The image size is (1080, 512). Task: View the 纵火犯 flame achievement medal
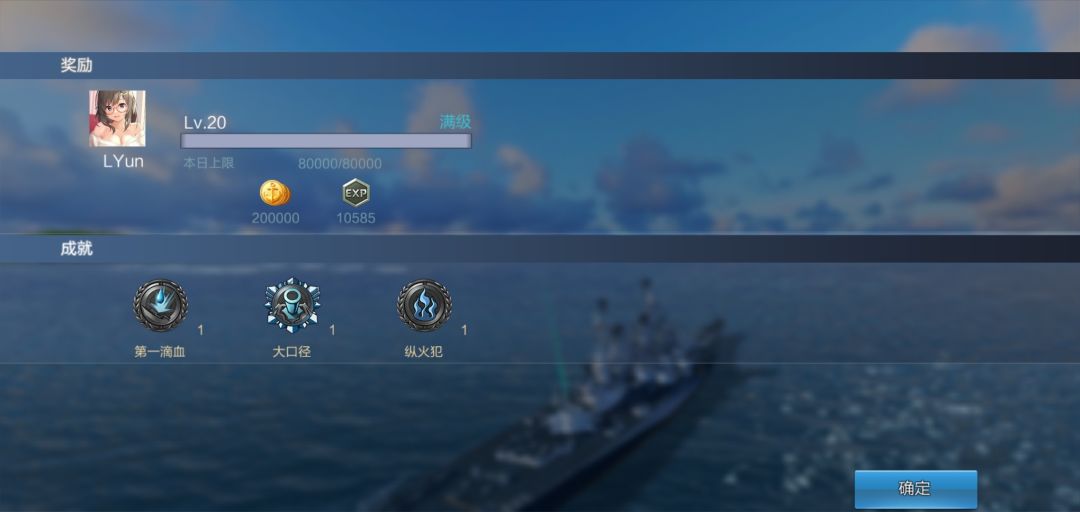pos(424,305)
